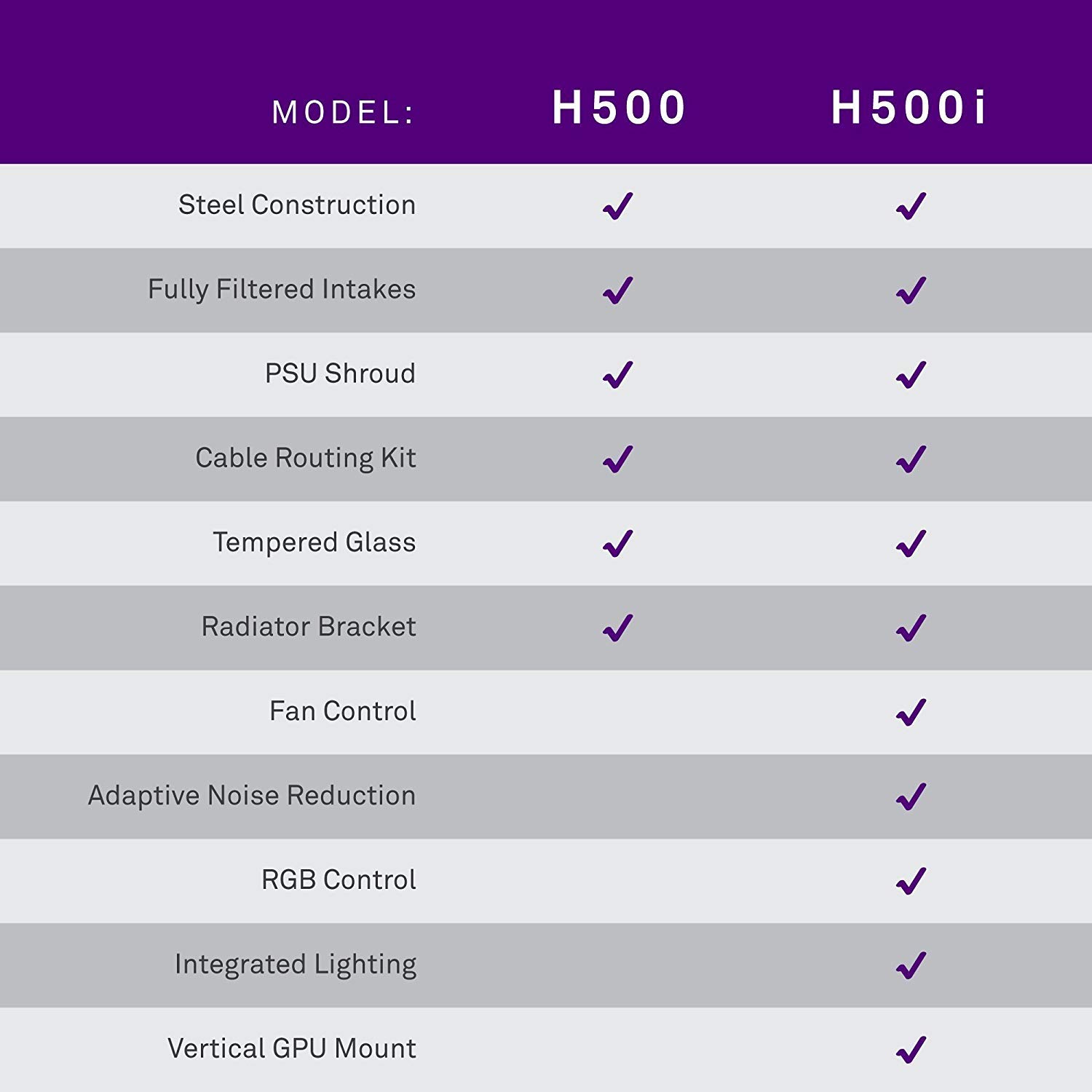Select the H500 model column header
The width and height of the screenshot is (1092, 1092).
pos(618,108)
